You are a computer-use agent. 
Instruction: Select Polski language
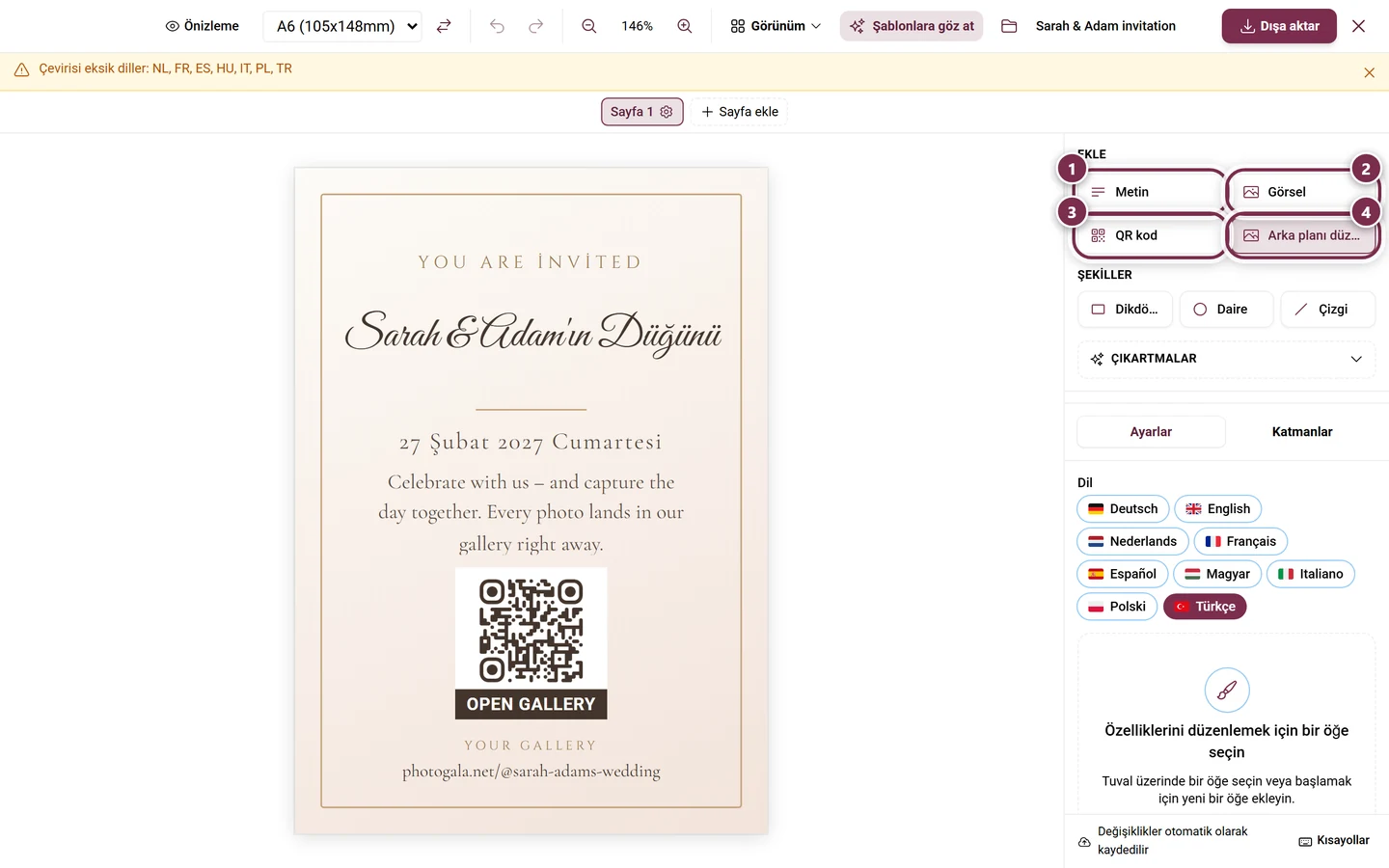click(x=1117, y=607)
